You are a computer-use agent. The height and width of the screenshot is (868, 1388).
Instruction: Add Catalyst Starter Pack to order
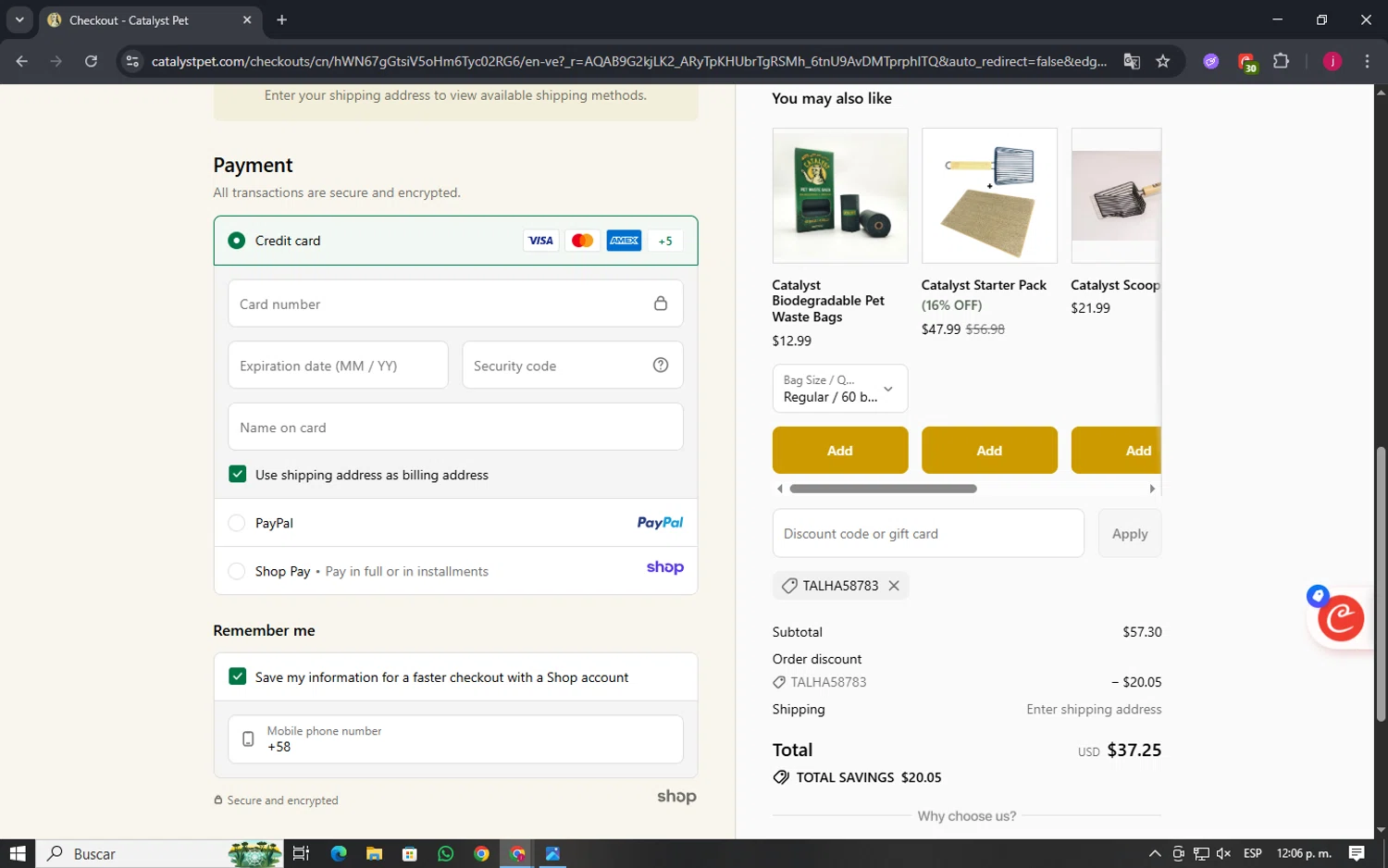pos(989,451)
